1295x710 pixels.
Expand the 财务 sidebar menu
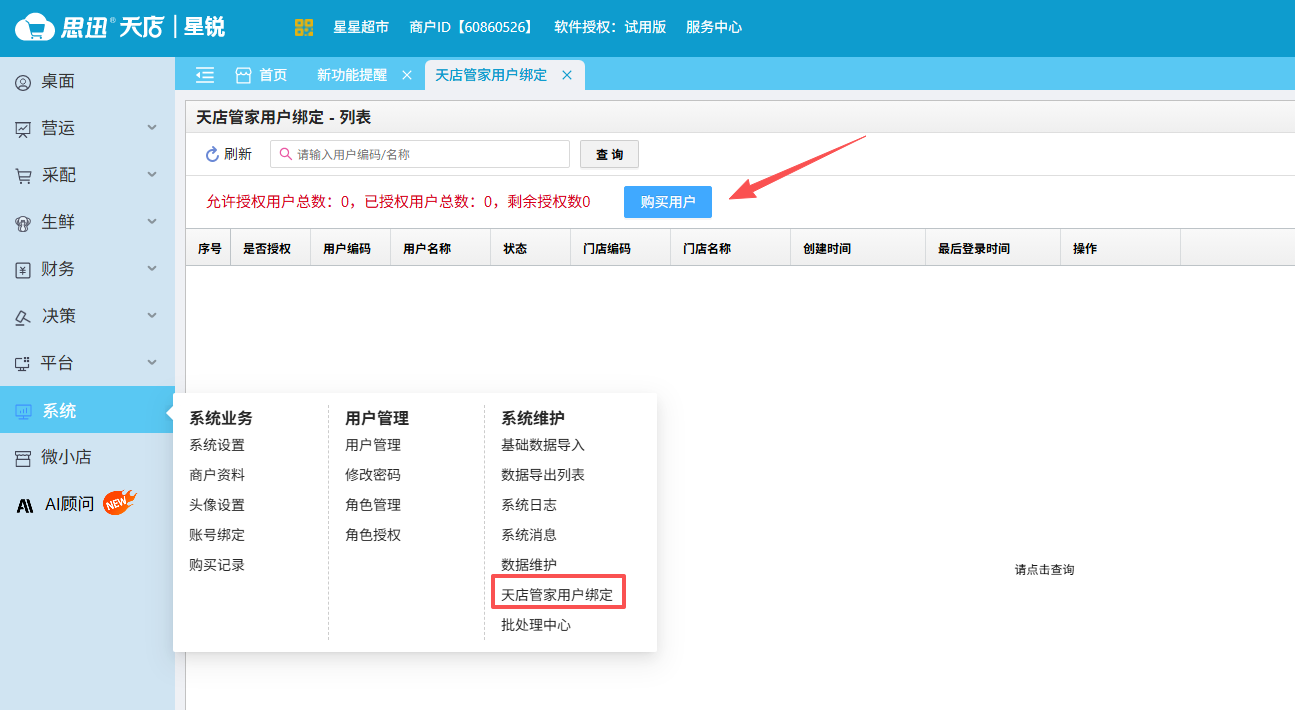86,269
